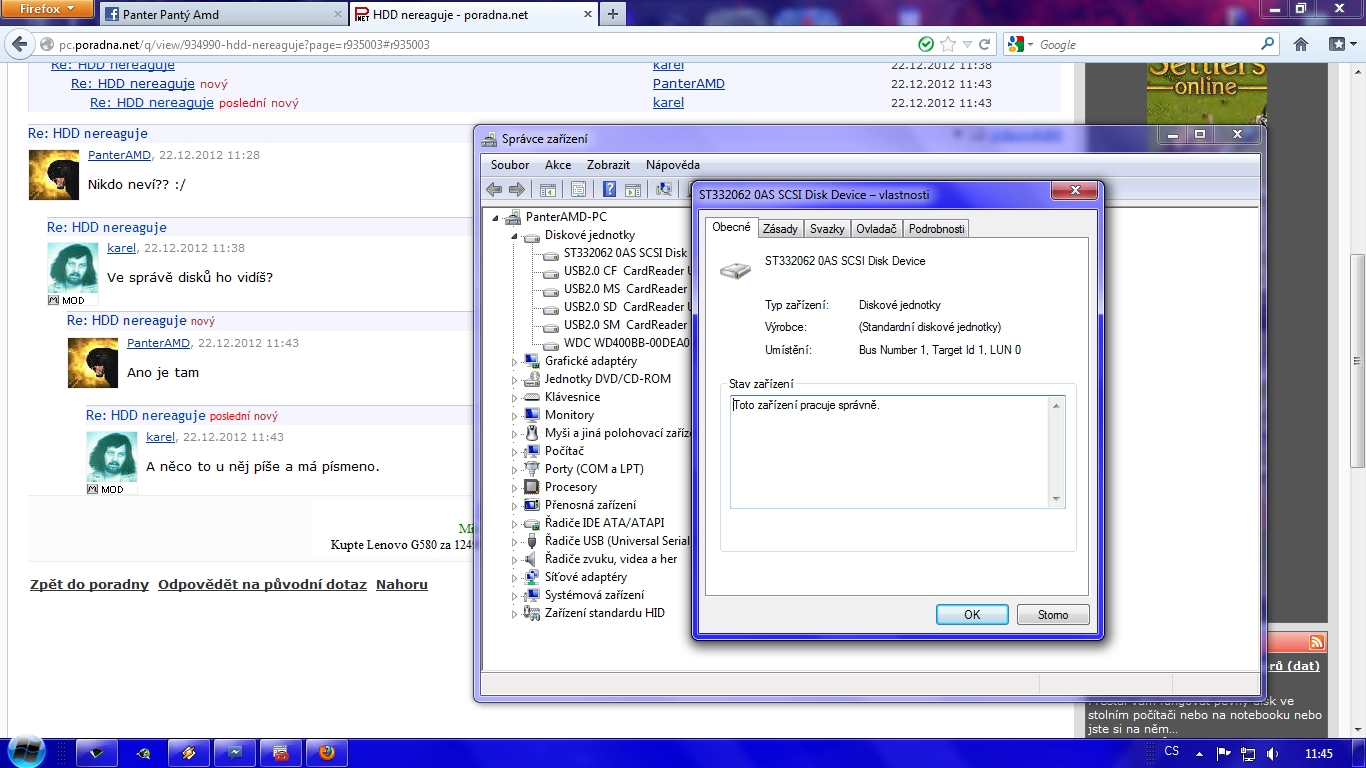Collapse the PanterAMD-PC root node
This screenshot has height=768, width=1366.
point(495,217)
